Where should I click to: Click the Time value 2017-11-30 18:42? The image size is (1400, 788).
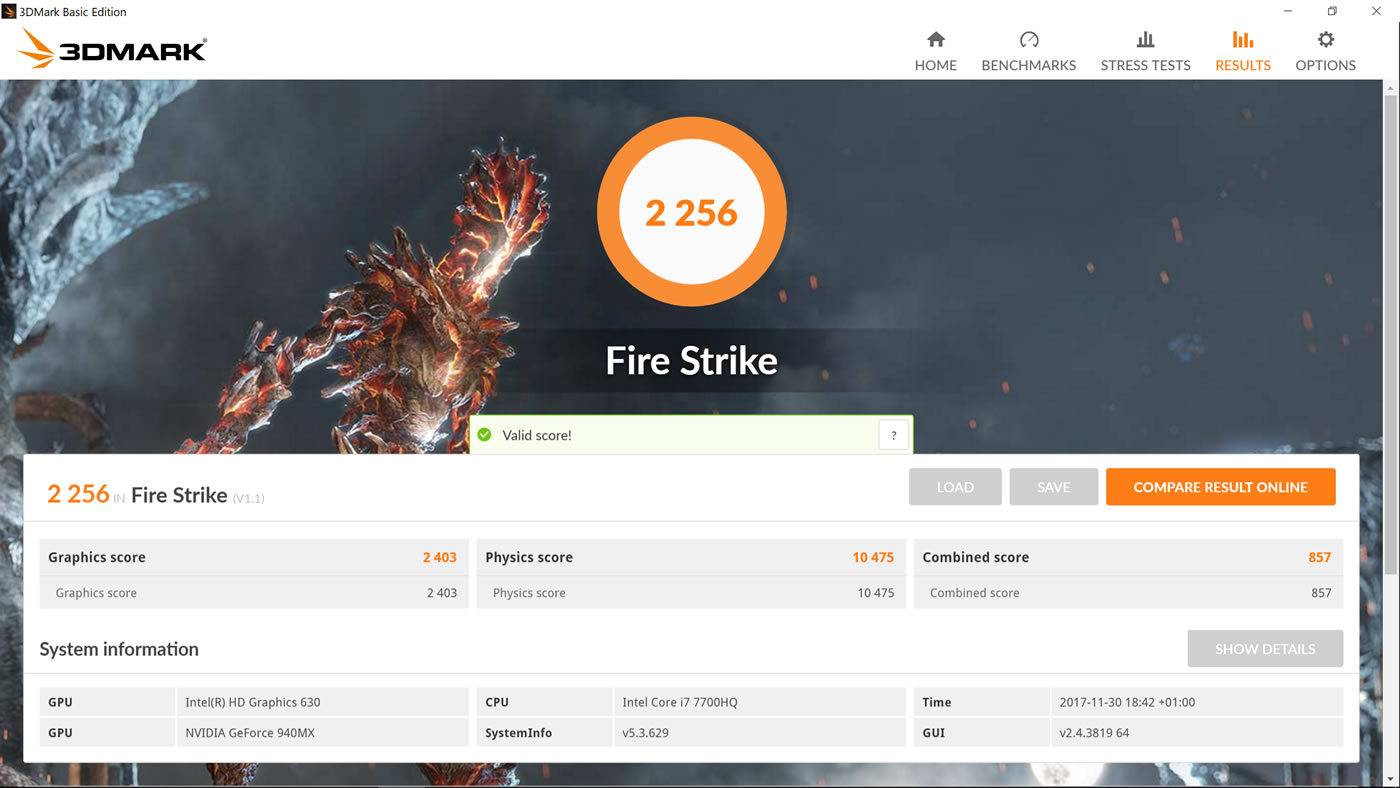pyautogui.click(x=1197, y=702)
